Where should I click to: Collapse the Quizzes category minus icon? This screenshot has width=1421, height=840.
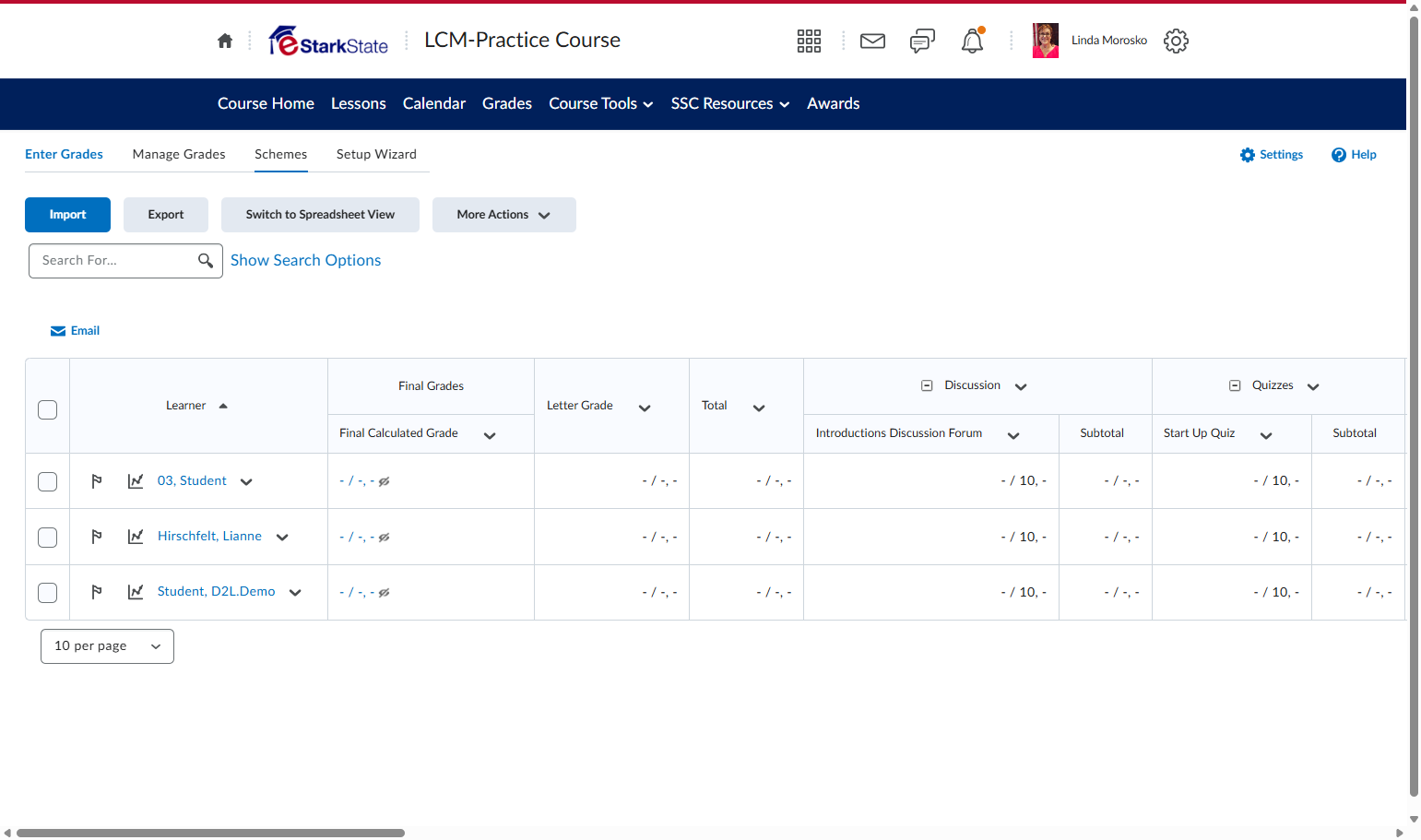click(1235, 386)
